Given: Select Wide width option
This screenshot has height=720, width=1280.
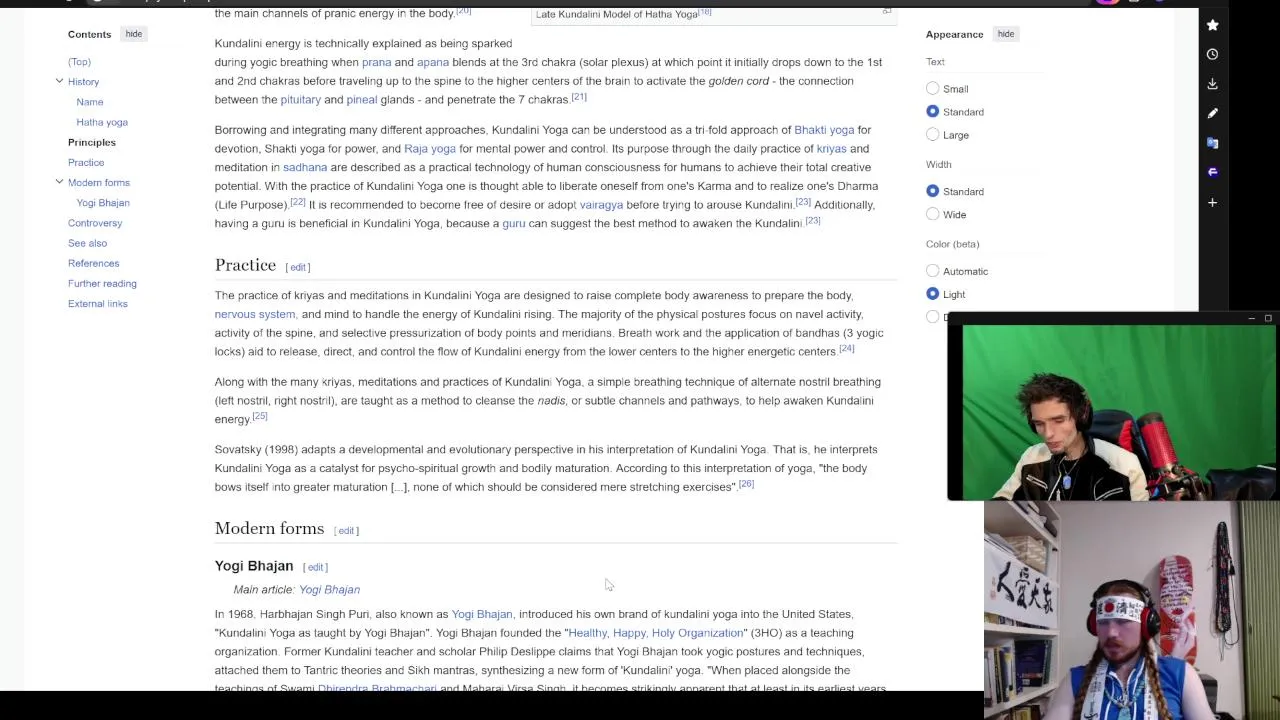Looking at the screenshot, I should pos(933,214).
